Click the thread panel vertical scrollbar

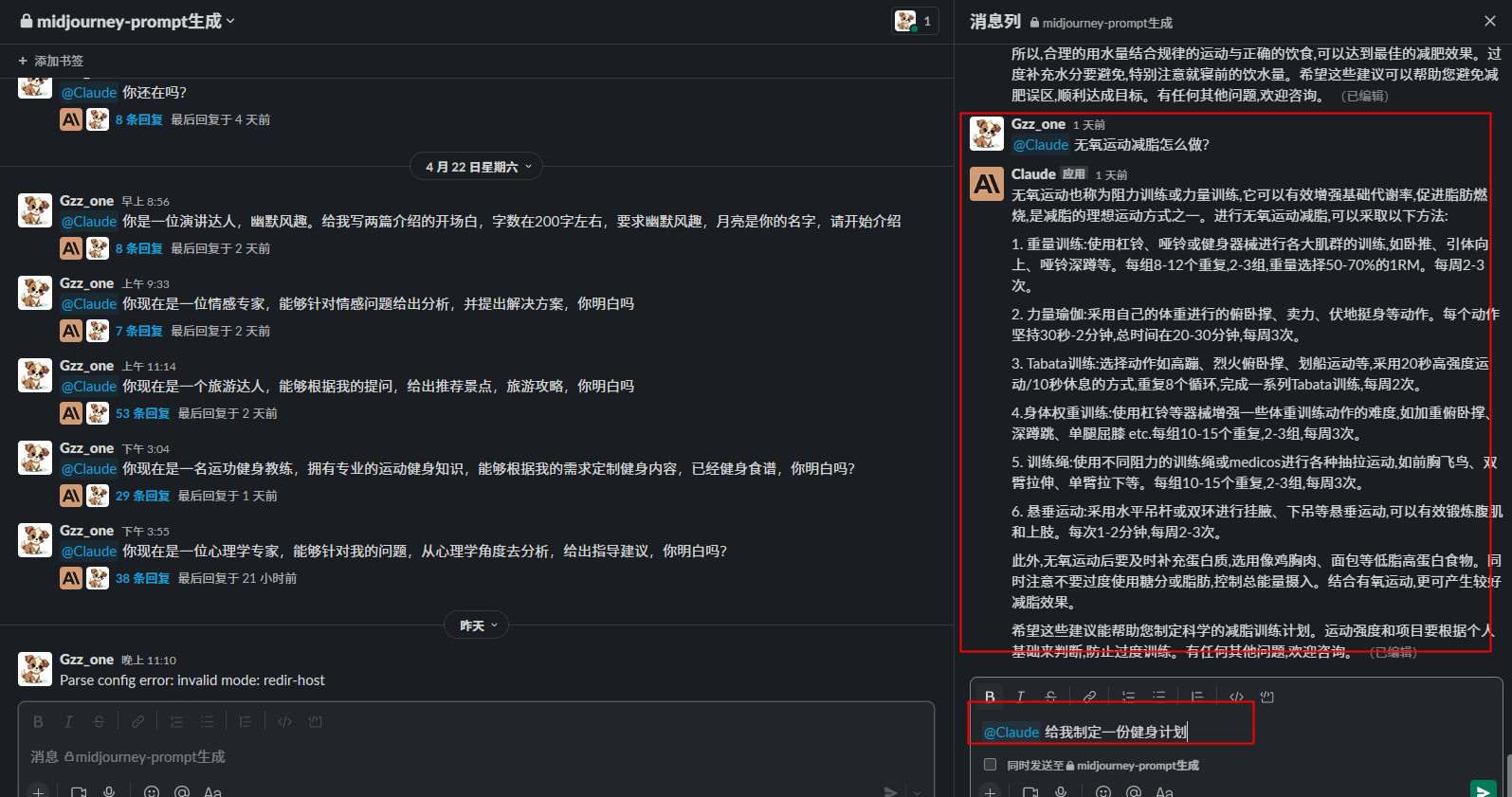point(1507,775)
